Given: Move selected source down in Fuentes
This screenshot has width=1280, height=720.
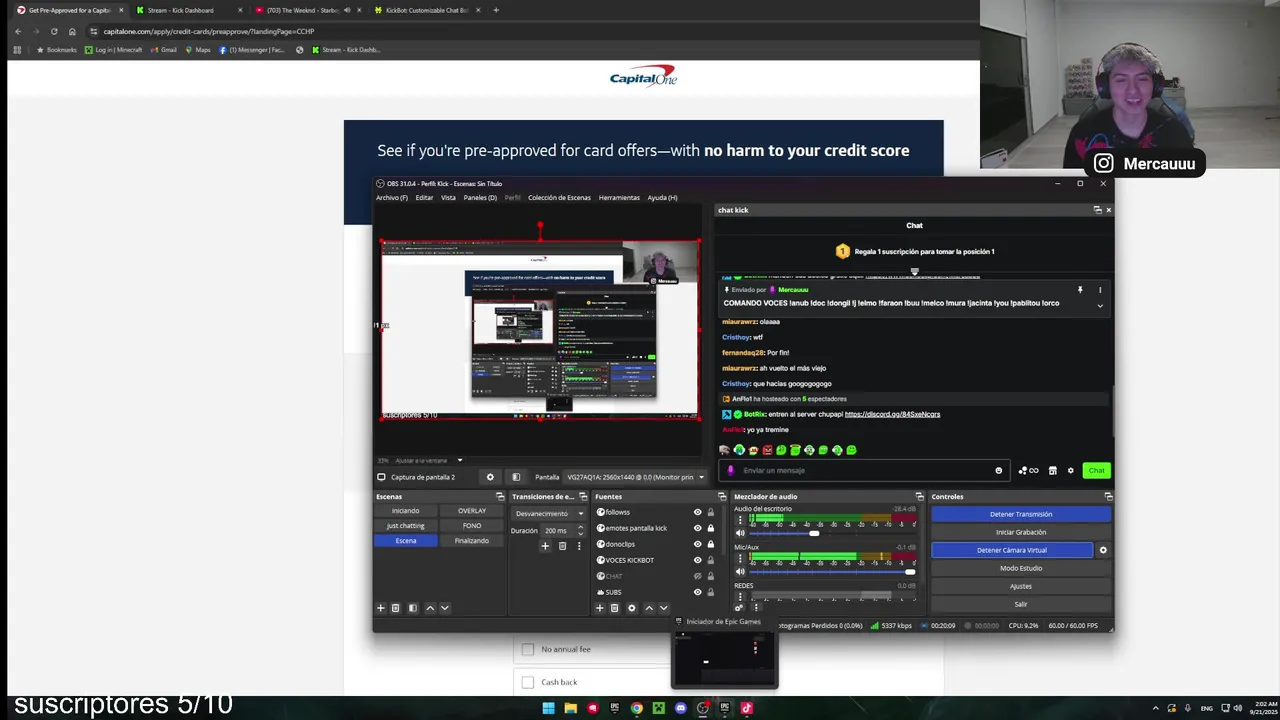Looking at the screenshot, I should pyautogui.click(x=663, y=608).
